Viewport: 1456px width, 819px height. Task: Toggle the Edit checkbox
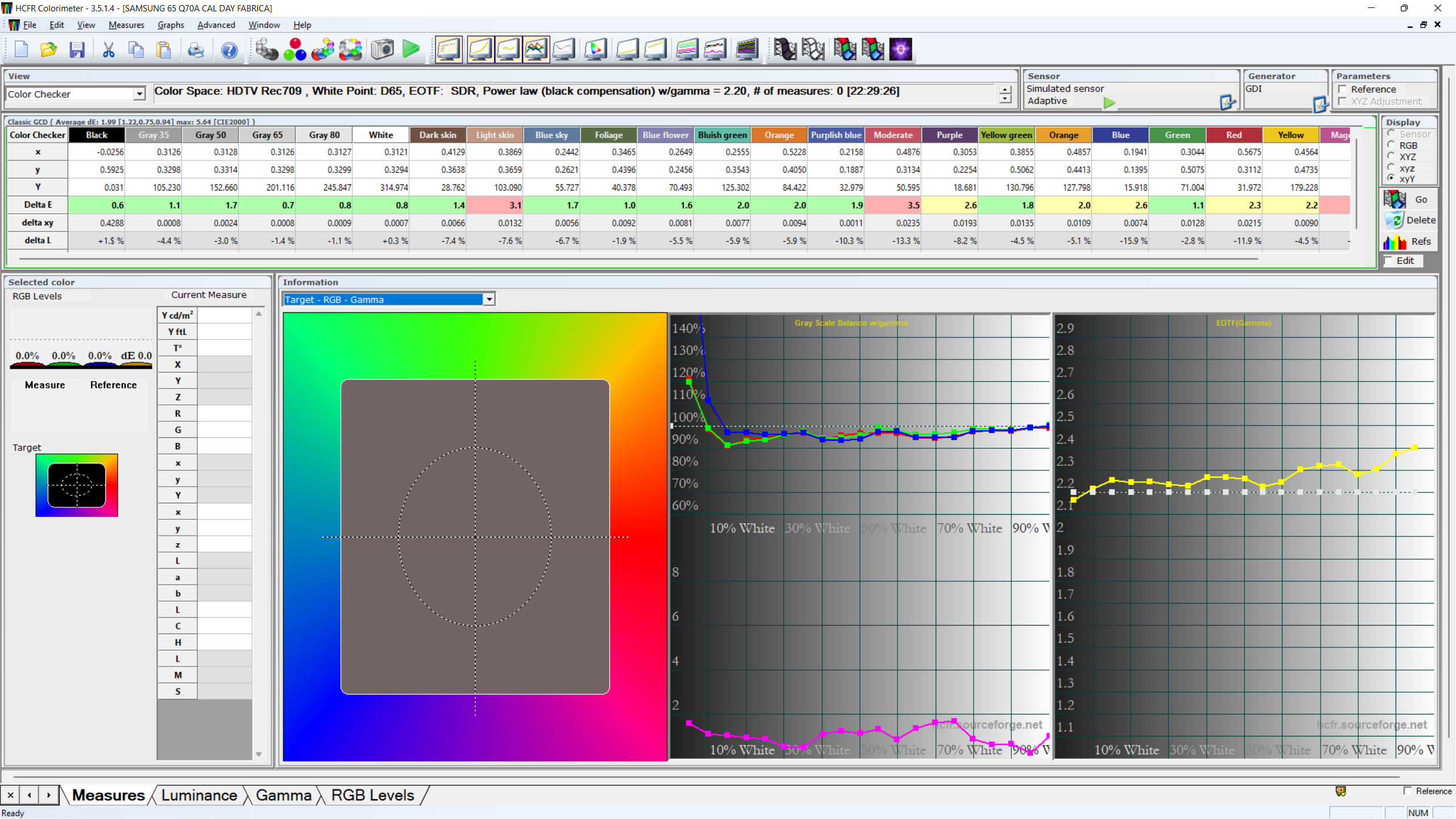pos(1389,260)
